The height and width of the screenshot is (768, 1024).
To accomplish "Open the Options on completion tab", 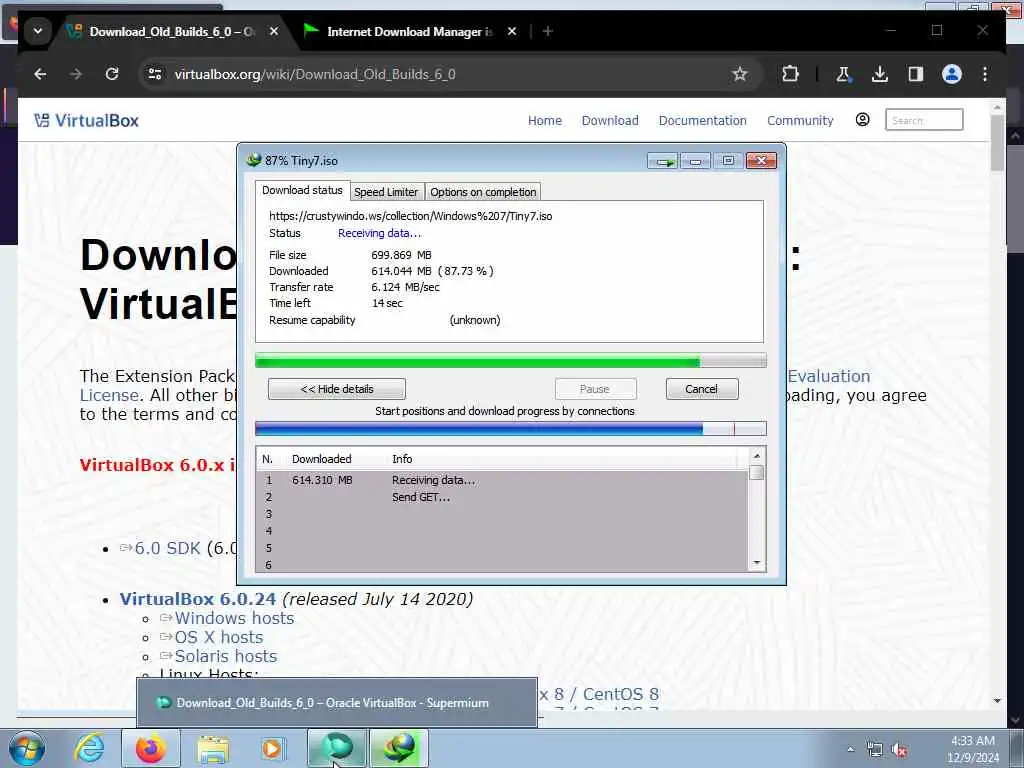I will pos(483,192).
